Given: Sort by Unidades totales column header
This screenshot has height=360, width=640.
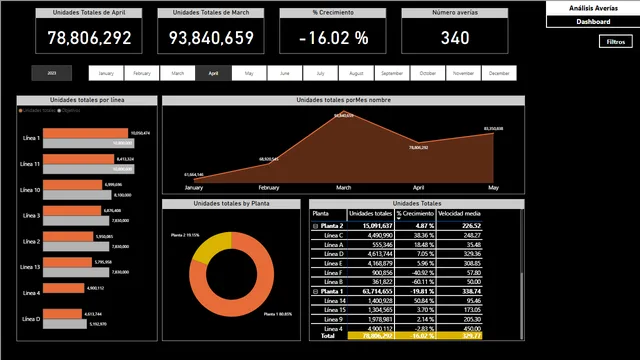Looking at the screenshot, I should (x=371, y=214).
